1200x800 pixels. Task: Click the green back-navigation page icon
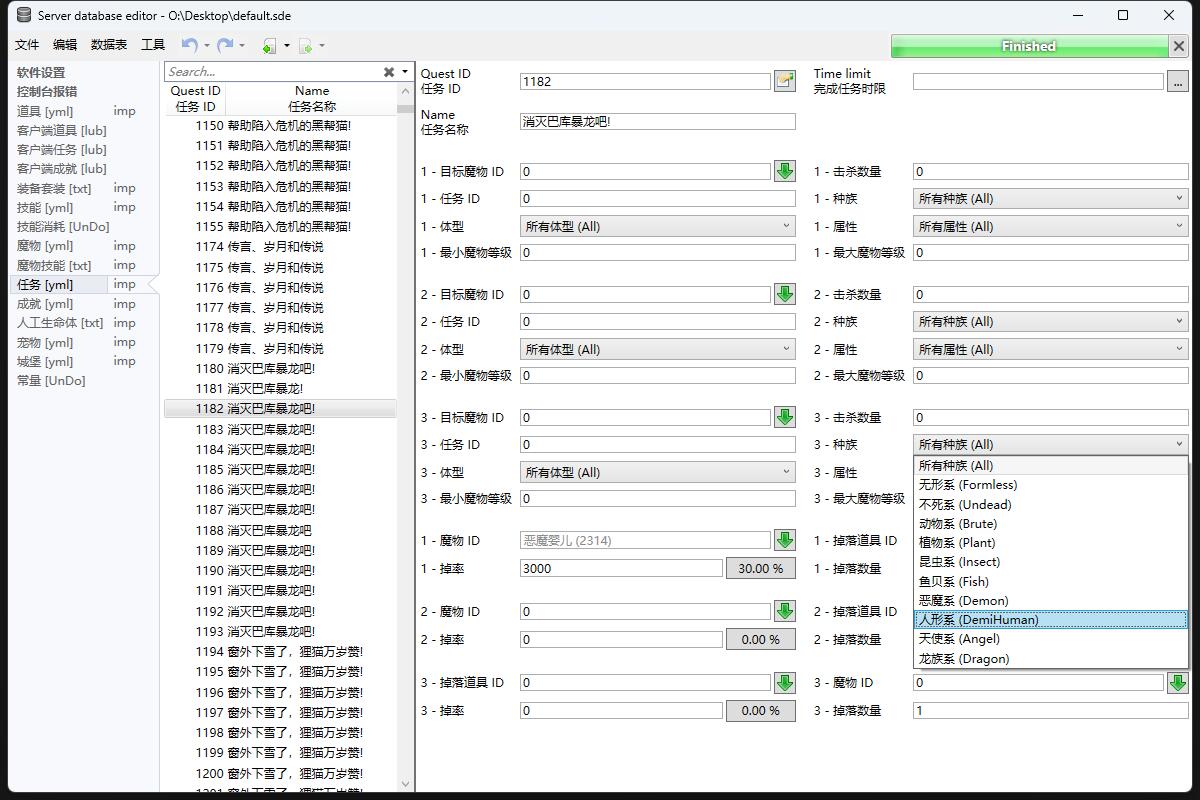click(269, 45)
